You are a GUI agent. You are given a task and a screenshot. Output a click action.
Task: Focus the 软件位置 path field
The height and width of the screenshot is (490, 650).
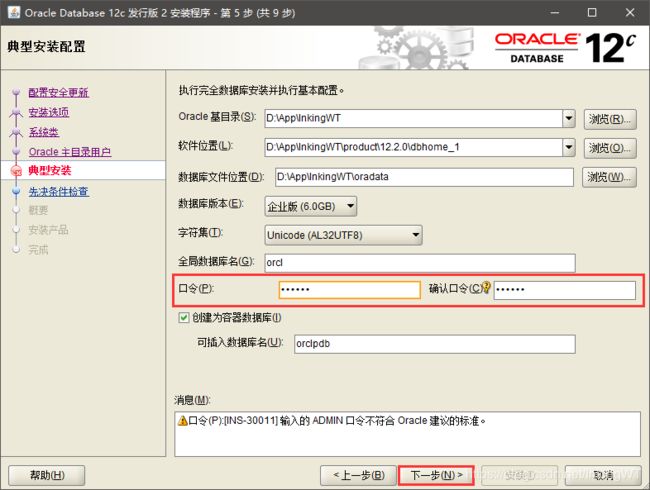(414, 147)
